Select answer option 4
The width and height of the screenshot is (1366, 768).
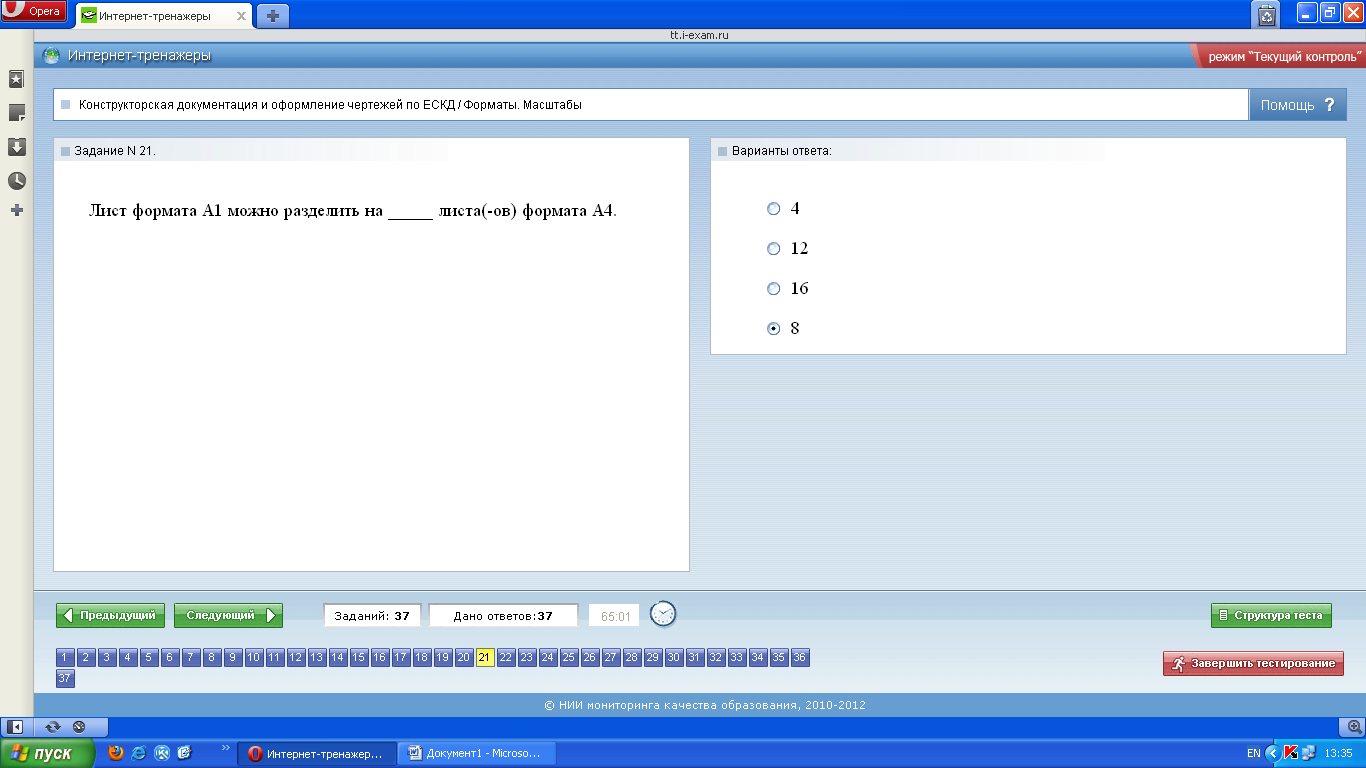point(773,209)
